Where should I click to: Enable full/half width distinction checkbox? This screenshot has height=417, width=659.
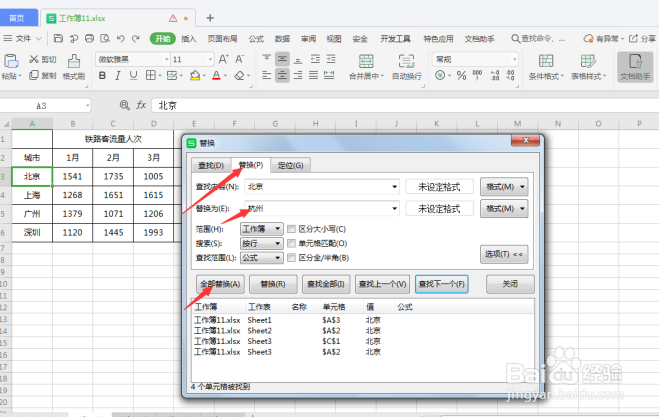tap(291, 258)
